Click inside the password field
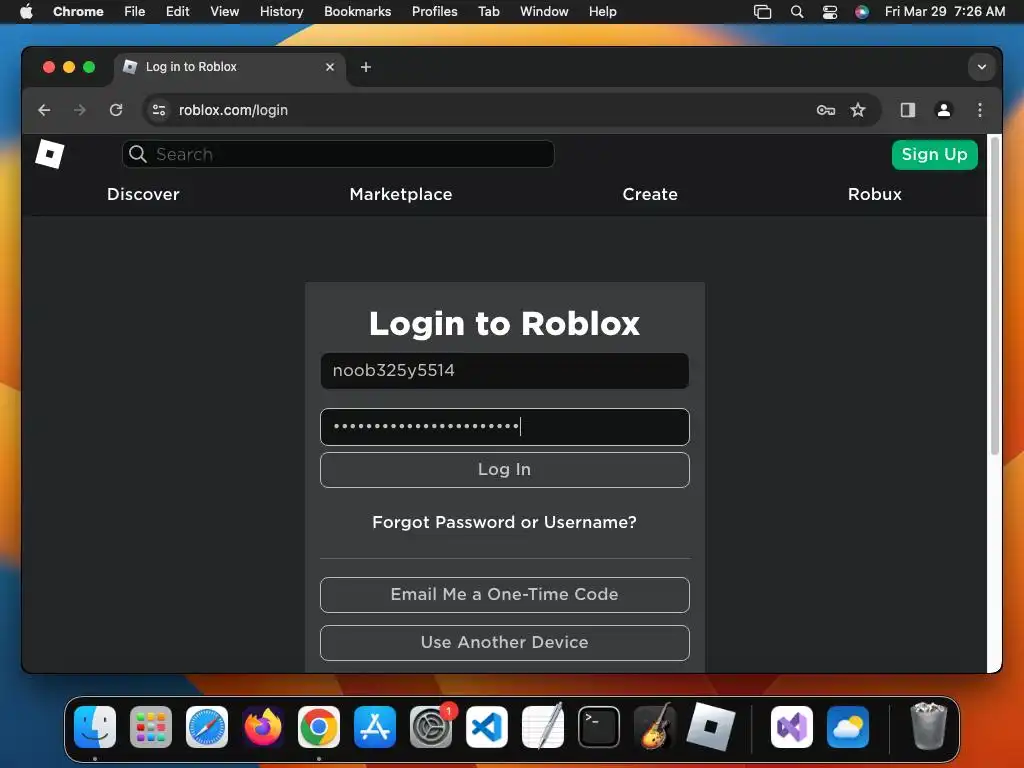Viewport: 1024px width, 768px height. (x=505, y=426)
